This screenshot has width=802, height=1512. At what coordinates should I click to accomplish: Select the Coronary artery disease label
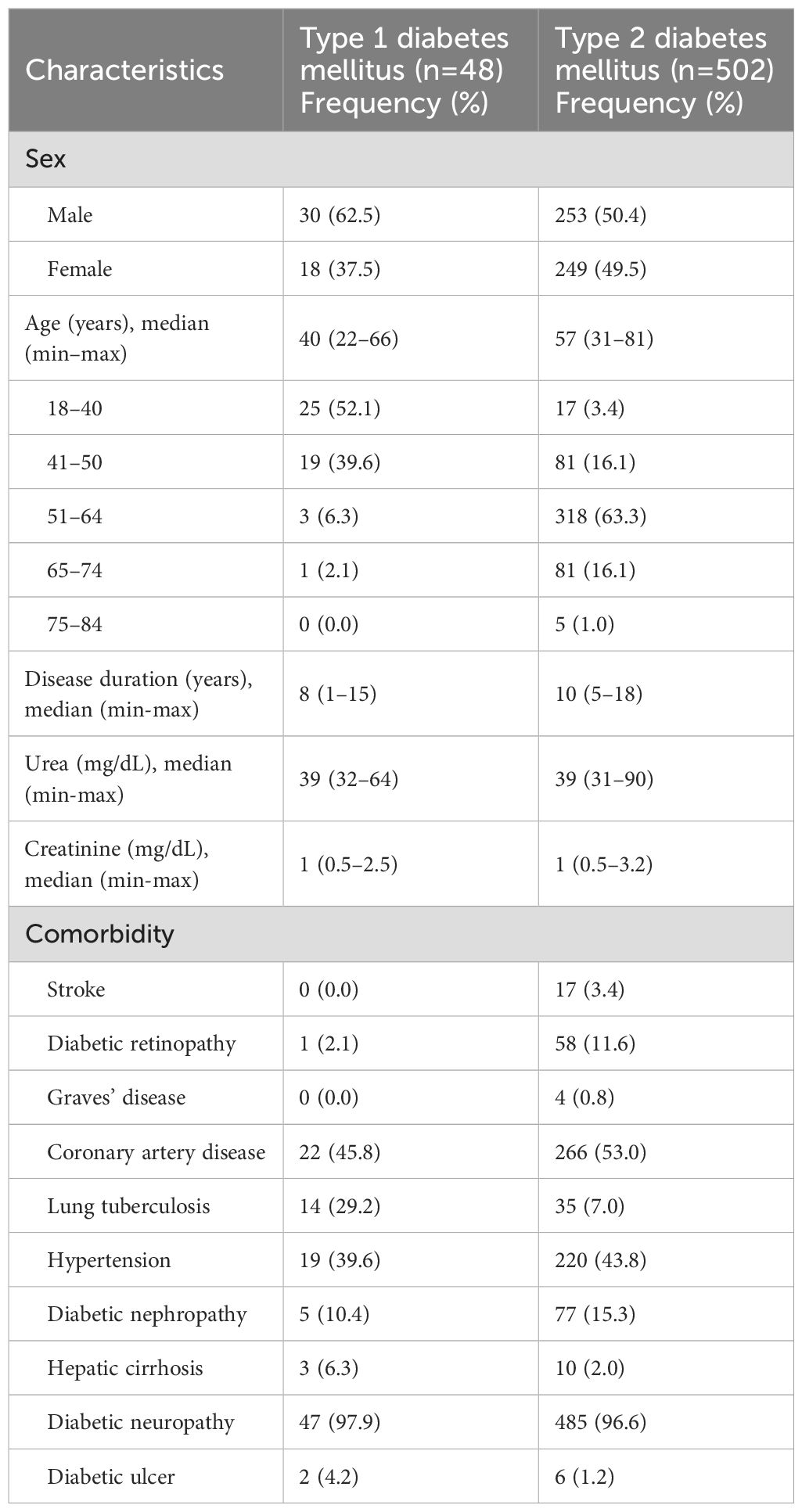tap(156, 1152)
